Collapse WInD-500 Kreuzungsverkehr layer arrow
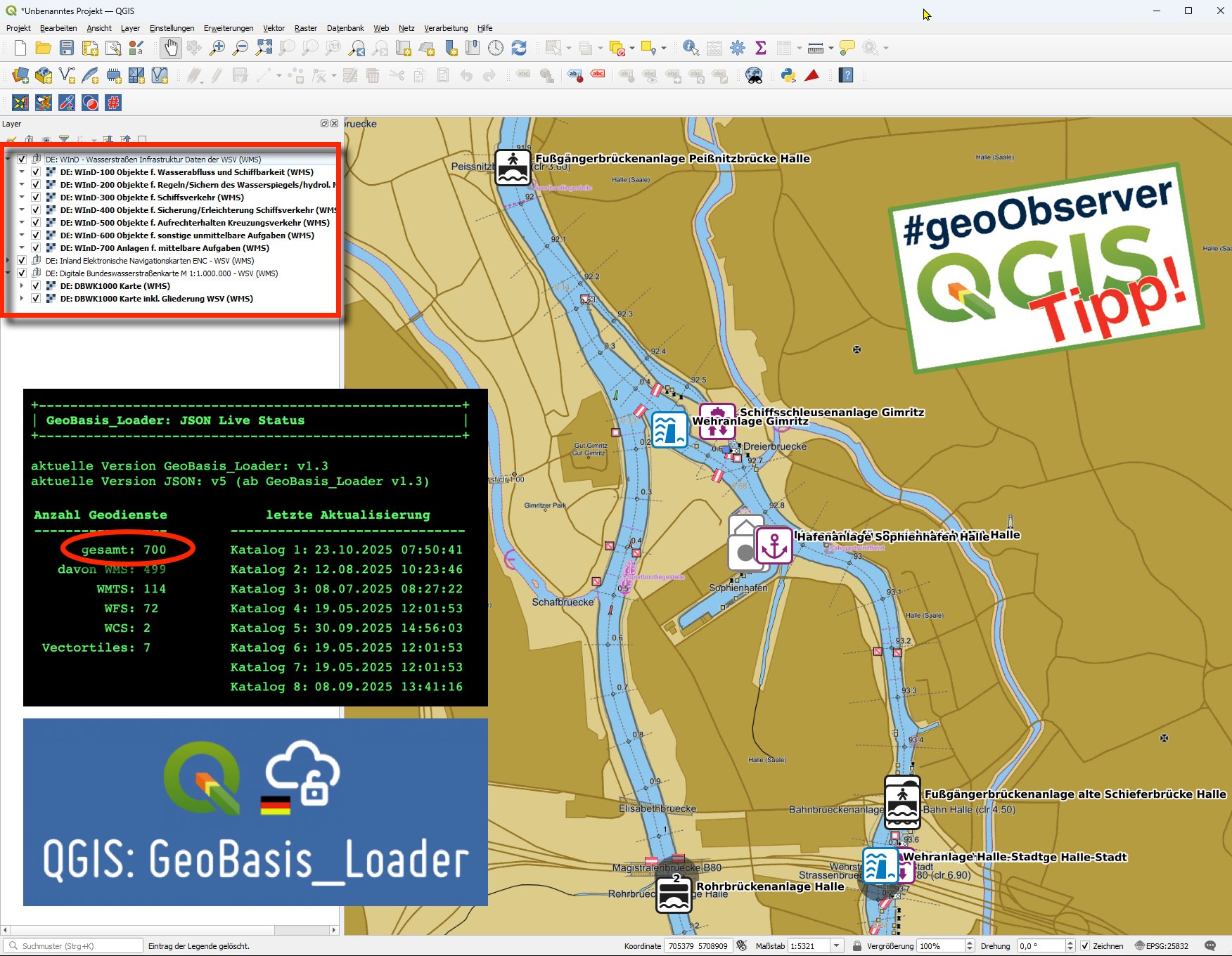1232x956 pixels. click(22, 223)
